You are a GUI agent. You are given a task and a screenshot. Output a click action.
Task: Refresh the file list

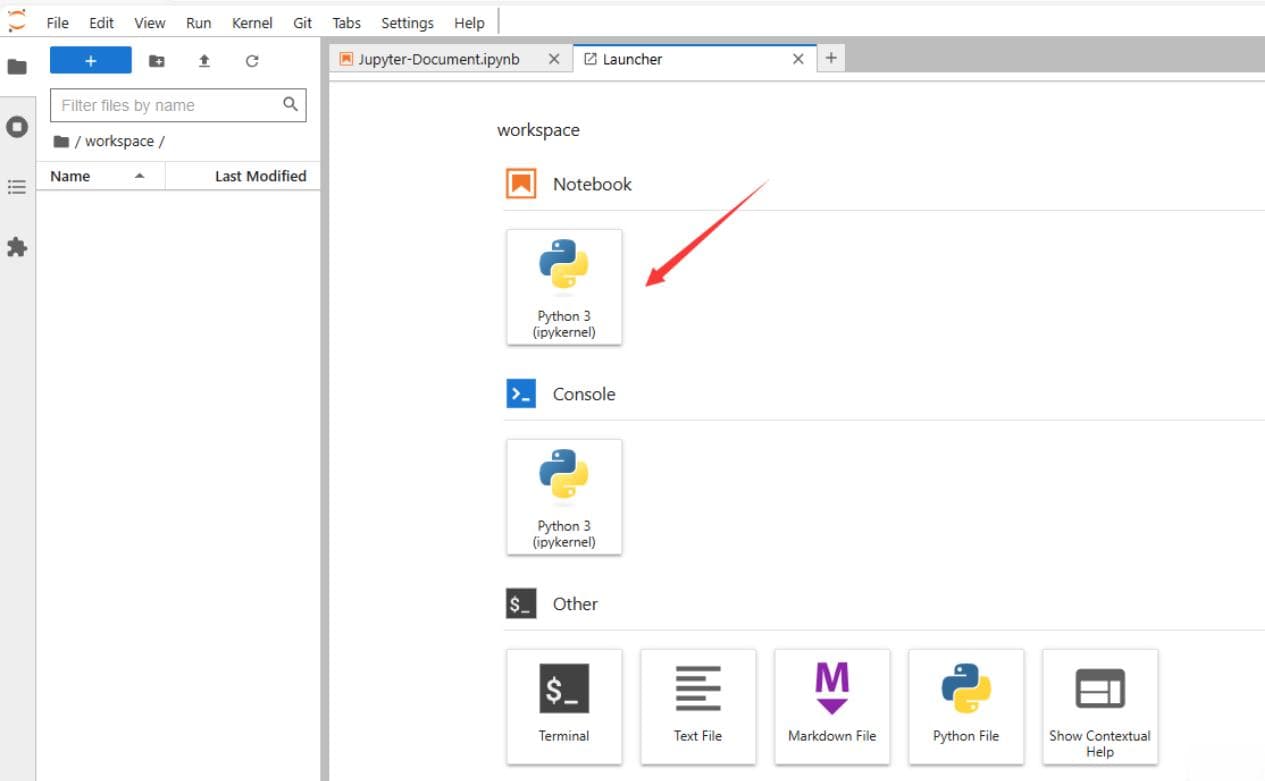coord(252,61)
